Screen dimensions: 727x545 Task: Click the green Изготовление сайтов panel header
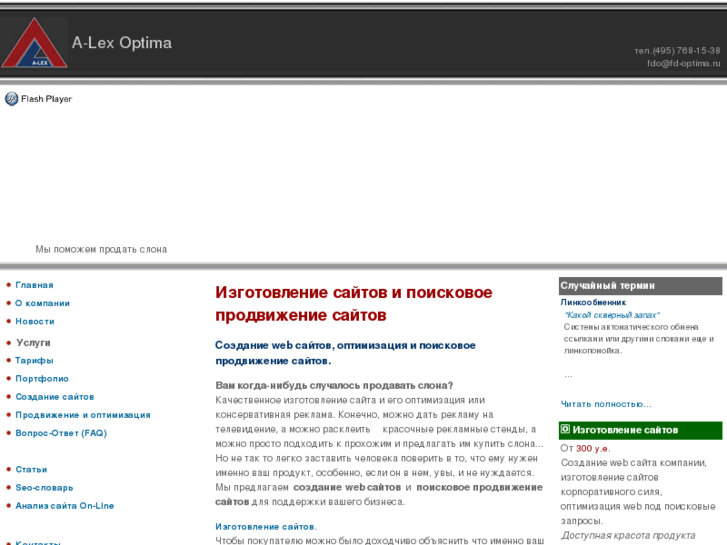point(640,430)
